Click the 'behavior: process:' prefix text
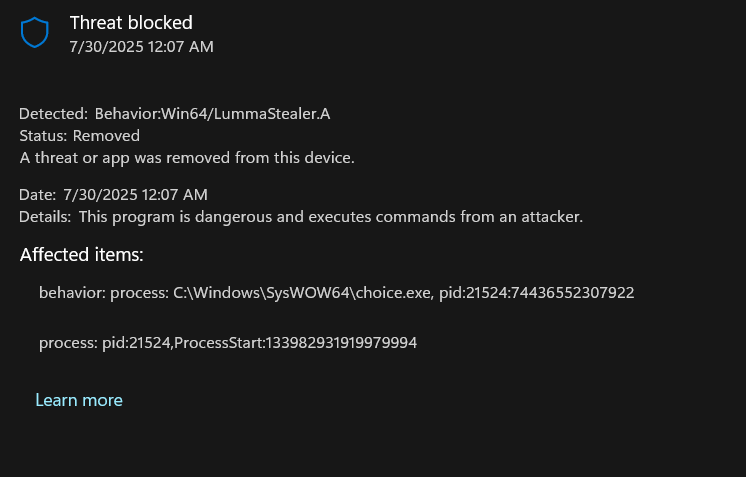This screenshot has width=746, height=477. [x=104, y=292]
